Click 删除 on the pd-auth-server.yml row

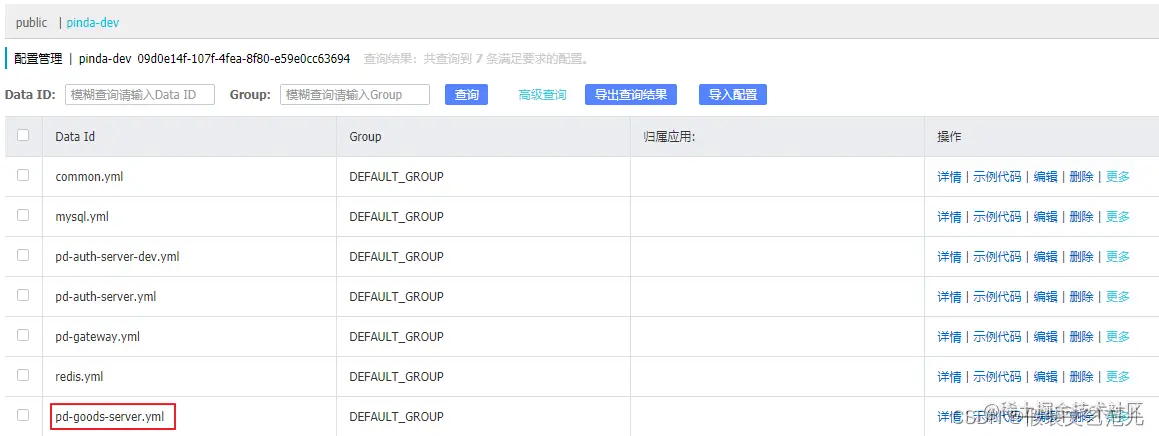(1081, 296)
